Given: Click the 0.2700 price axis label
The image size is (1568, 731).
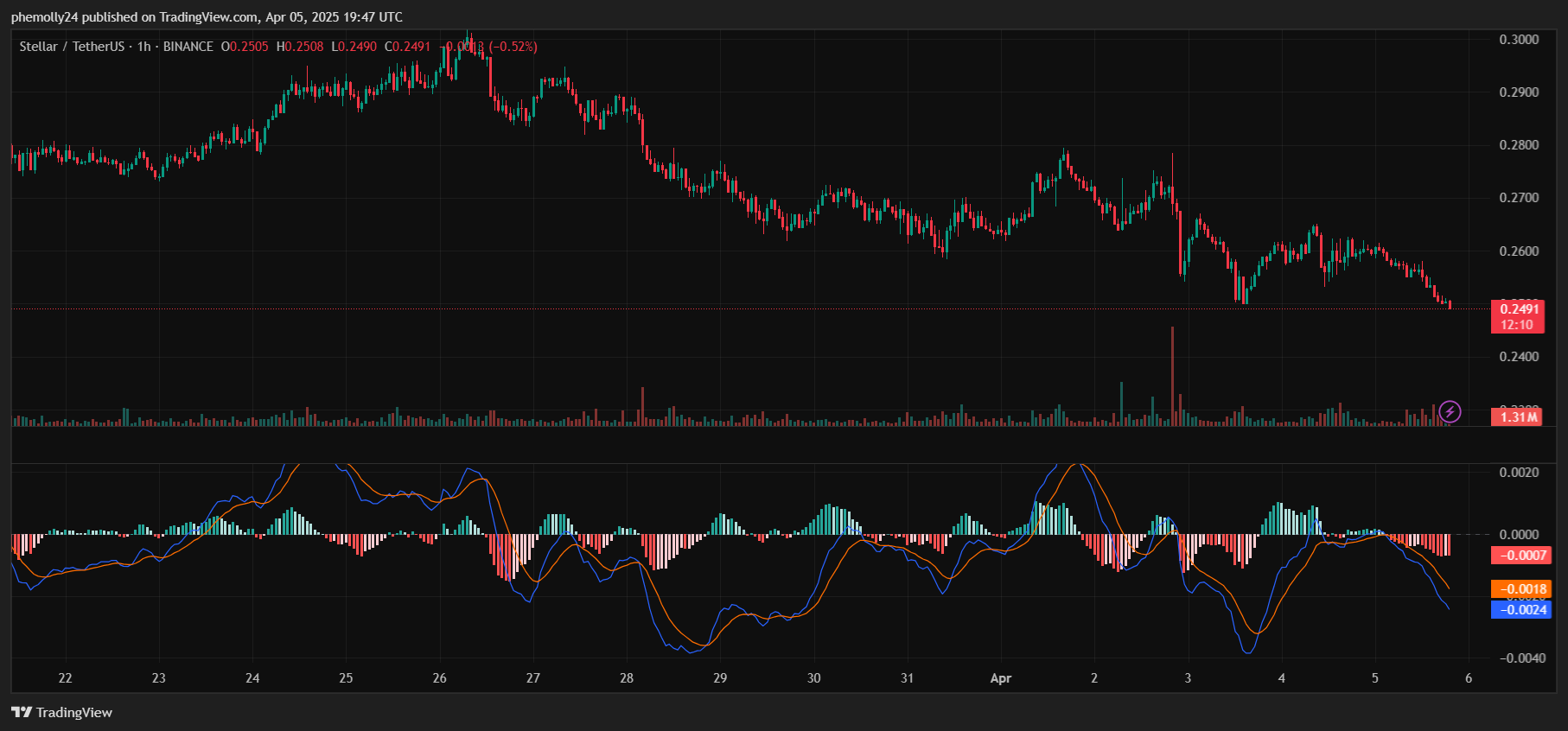Looking at the screenshot, I should 1518,198.
